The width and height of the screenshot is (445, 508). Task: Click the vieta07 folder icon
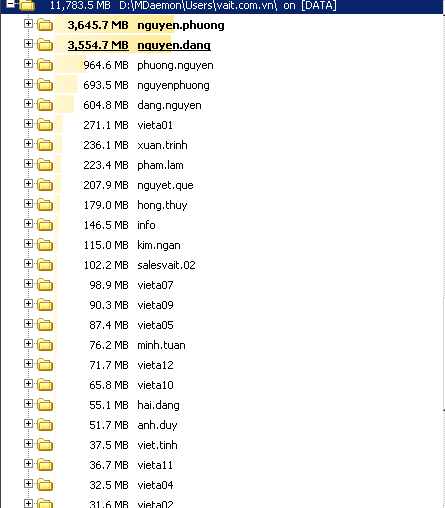point(45,285)
